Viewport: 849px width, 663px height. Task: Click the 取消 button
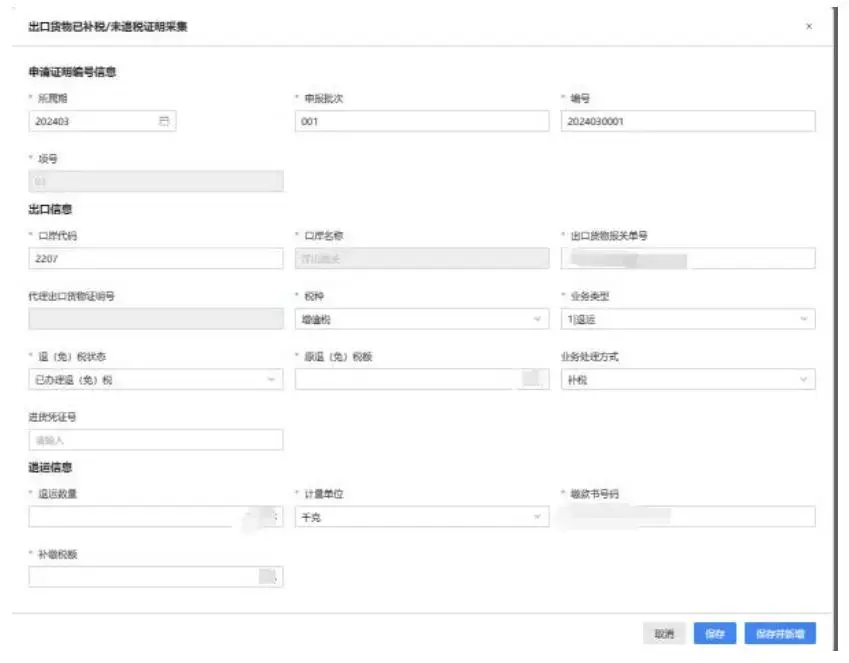[x=664, y=634]
